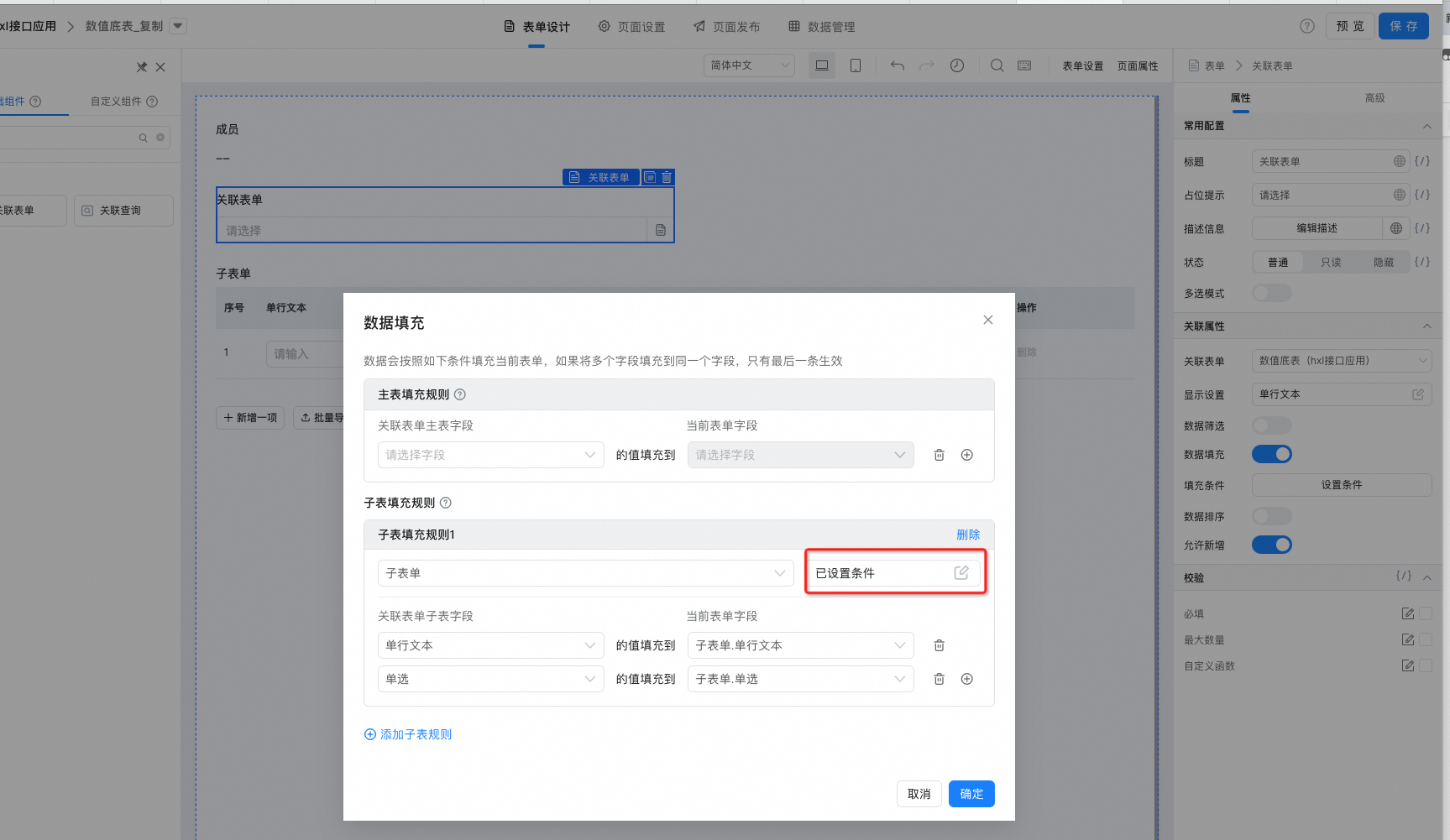Screen dimensions: 1450x840
Task: Open the 子表单.单选 target field dropdown
Action: [x=801, y=679]
